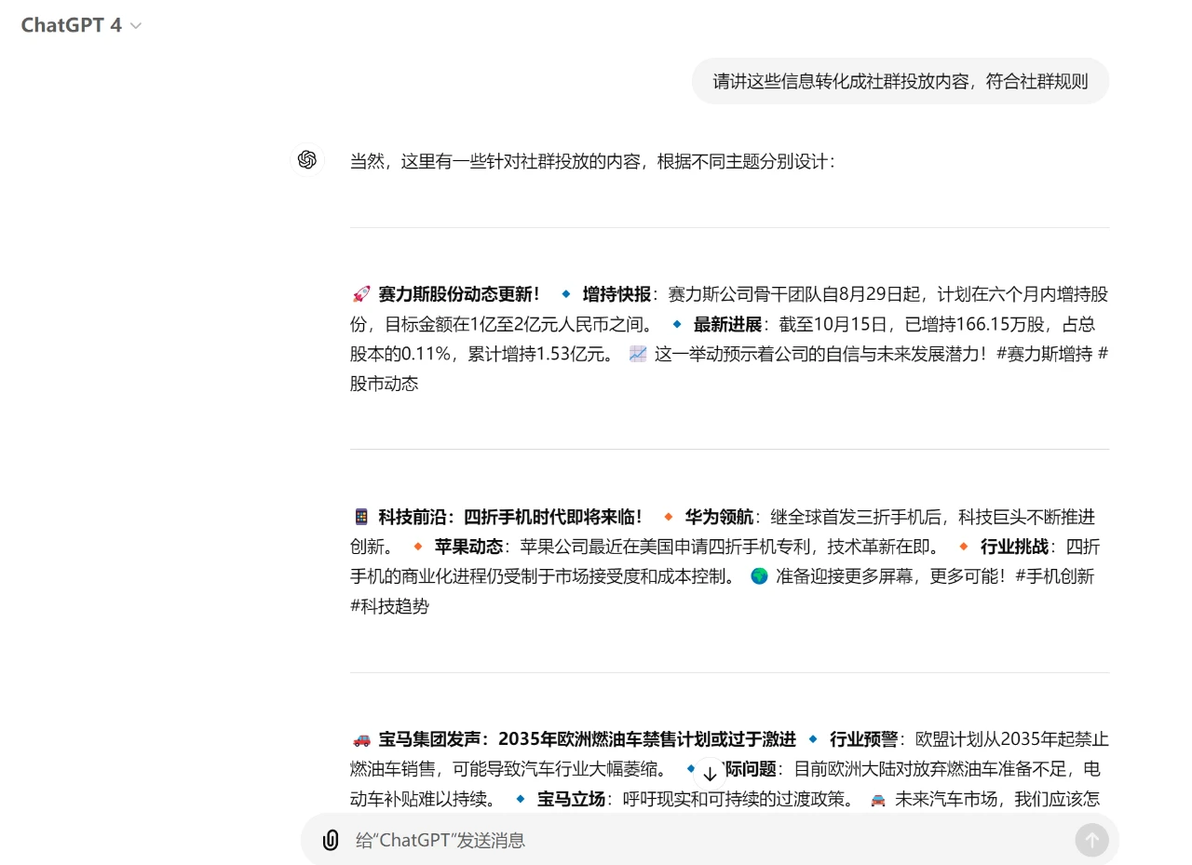
Task: Click the hashtag #手机创新
Action: pyautogui.click(x=1054, y=576)
